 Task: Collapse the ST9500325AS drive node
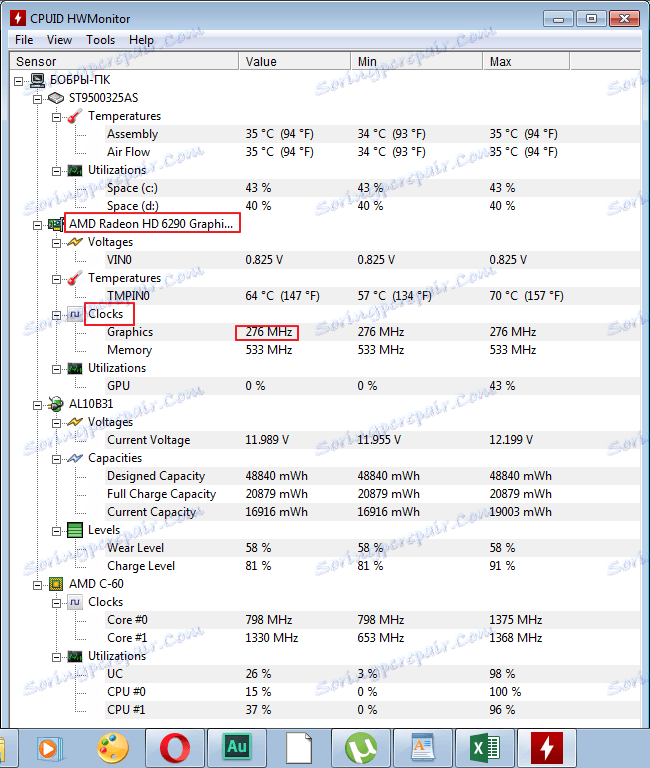pos(38,99)
